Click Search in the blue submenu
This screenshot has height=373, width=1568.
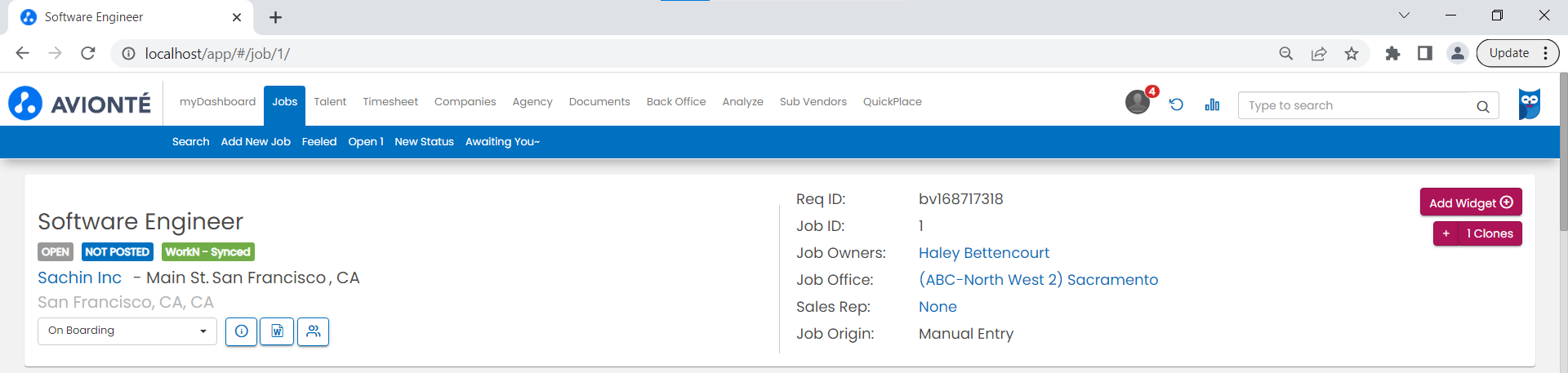[x=190, y=142]
